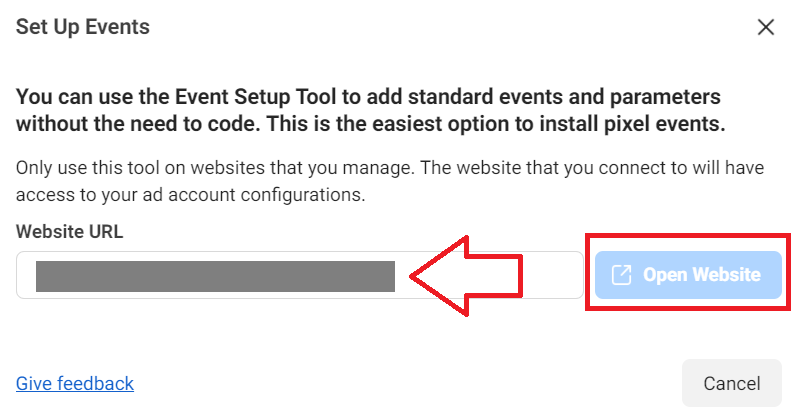Dismiss dialog using the X icon
The image size is (795, 412).
pos(766,27)
